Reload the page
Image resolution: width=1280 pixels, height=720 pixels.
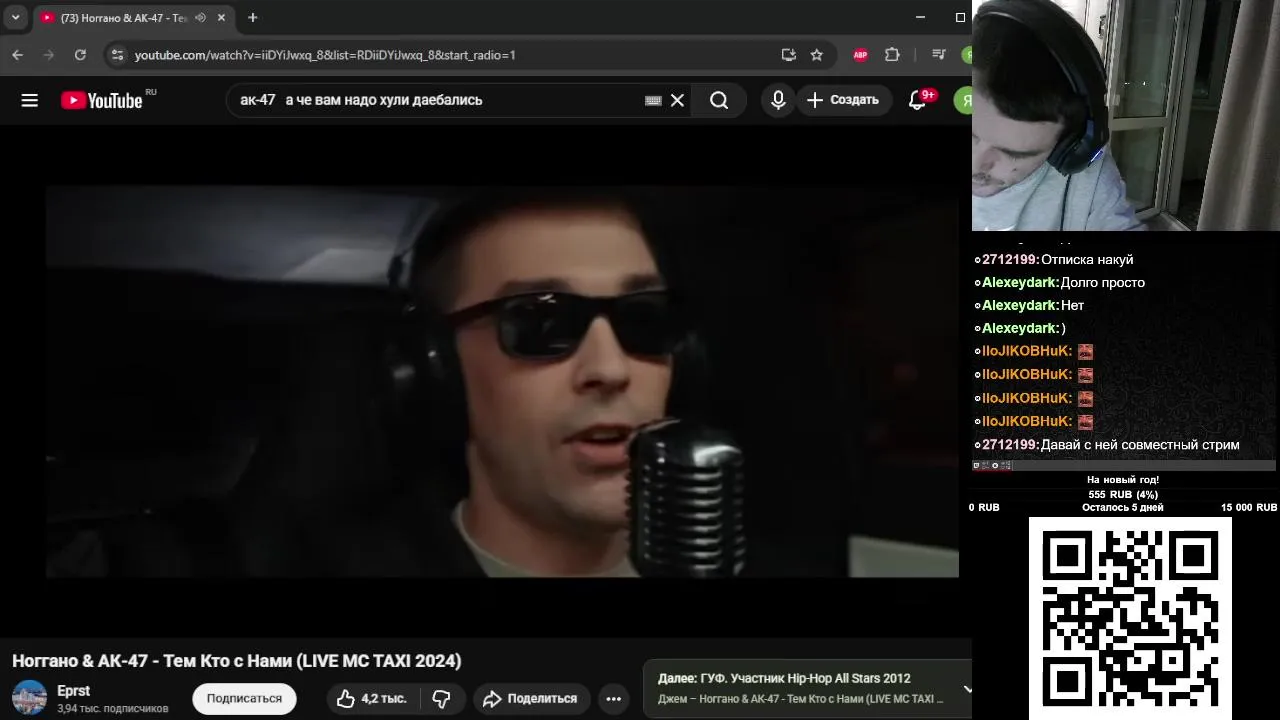pos(80,55)
